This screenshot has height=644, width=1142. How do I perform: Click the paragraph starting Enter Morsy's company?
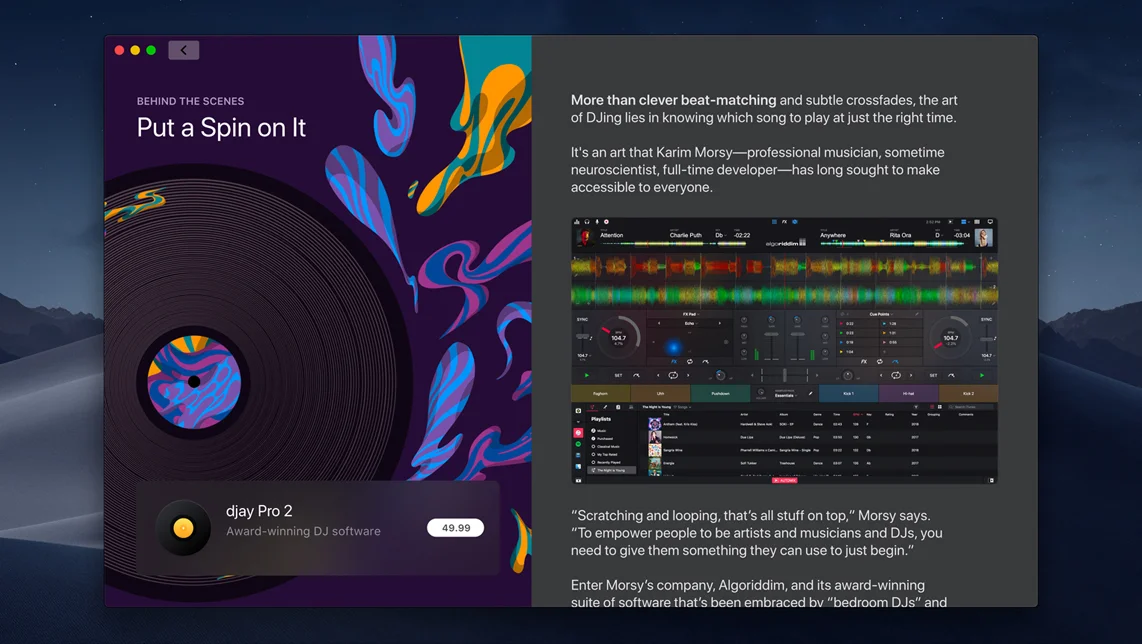(x=759, y=593)
